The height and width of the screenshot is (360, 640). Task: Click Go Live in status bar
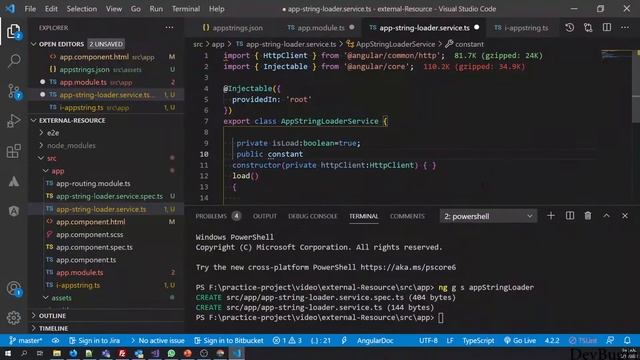[520, 340]
